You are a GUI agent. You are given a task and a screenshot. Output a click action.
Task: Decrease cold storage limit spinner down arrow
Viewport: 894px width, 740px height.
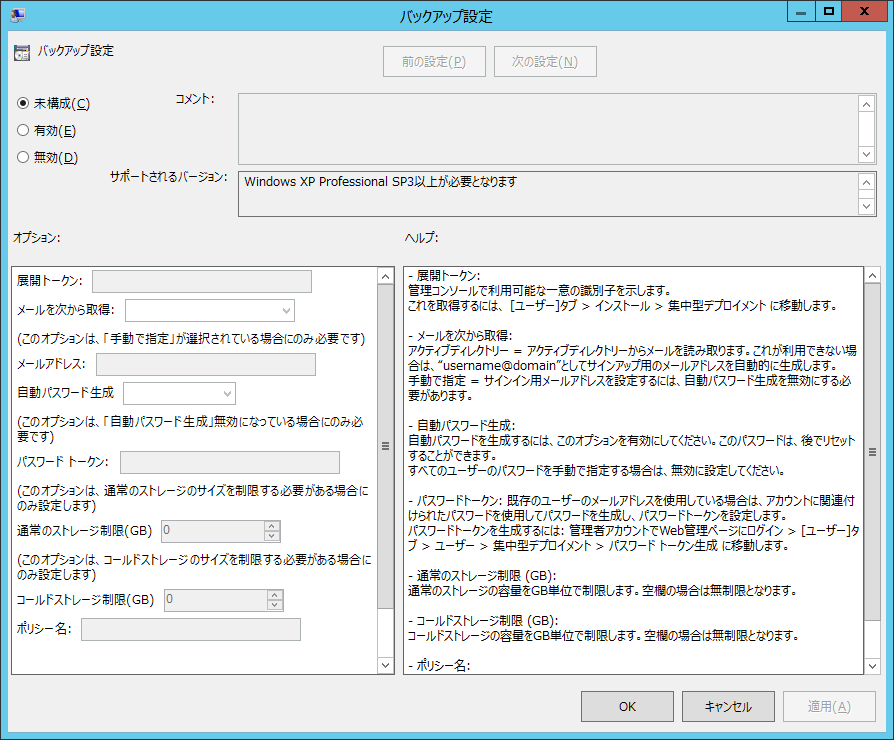pos(275,605)
